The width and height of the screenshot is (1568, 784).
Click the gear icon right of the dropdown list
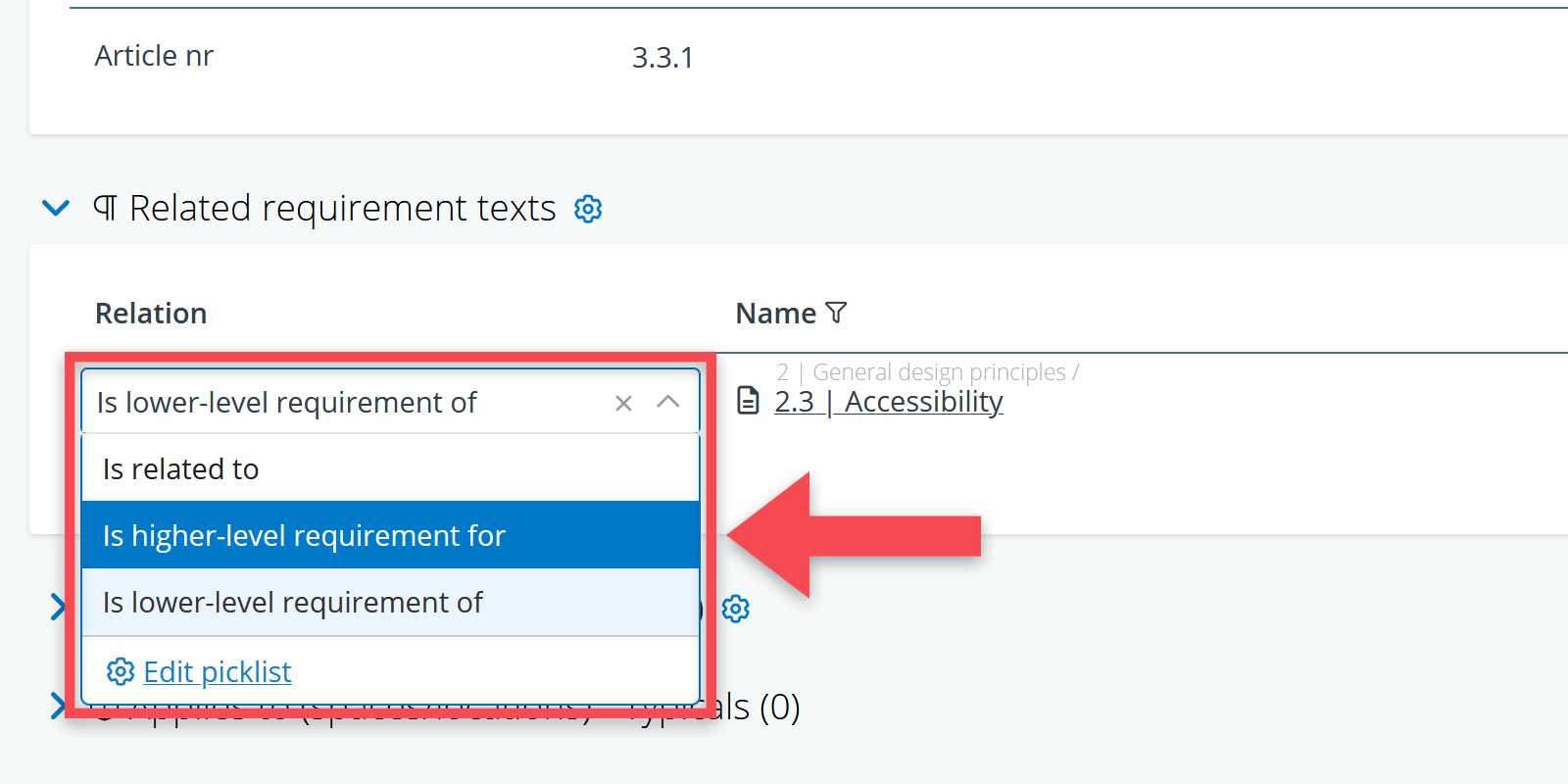click(x=736, y=609)
